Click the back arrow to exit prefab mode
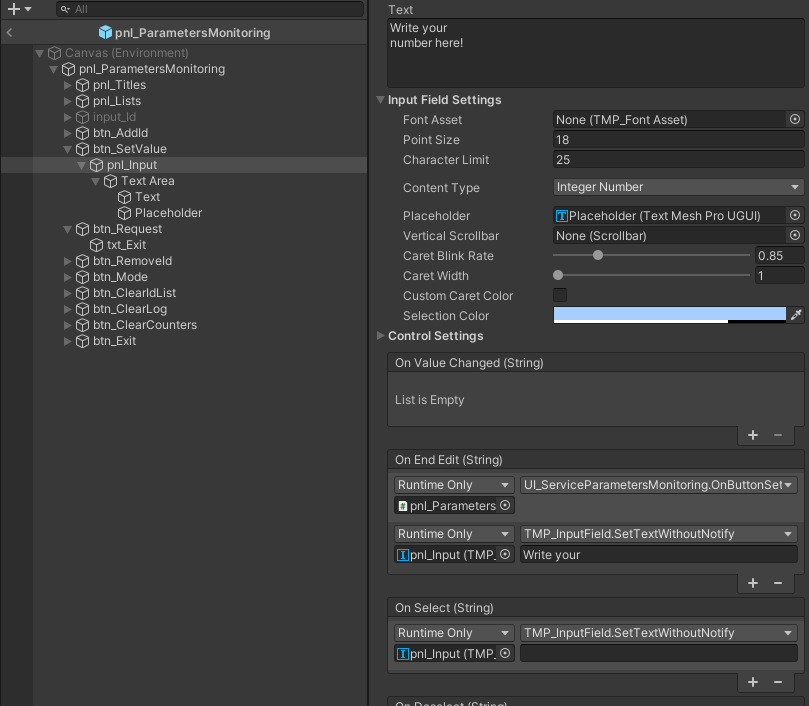Viewport: 809px width, 706px height. point(9,33)
